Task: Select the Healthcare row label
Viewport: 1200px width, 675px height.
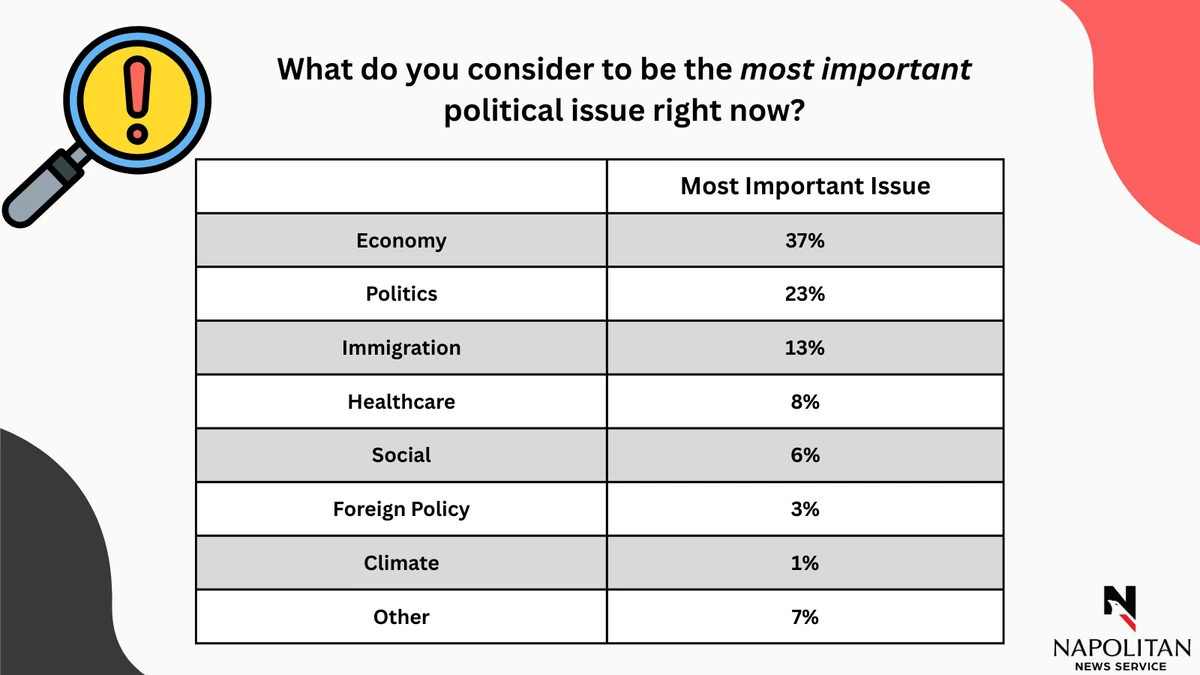Action: [401, 402]
